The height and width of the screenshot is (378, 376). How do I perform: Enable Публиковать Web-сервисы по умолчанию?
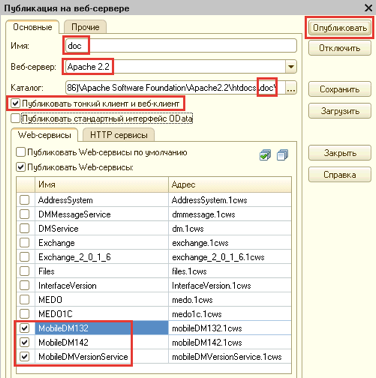point(21,152)
